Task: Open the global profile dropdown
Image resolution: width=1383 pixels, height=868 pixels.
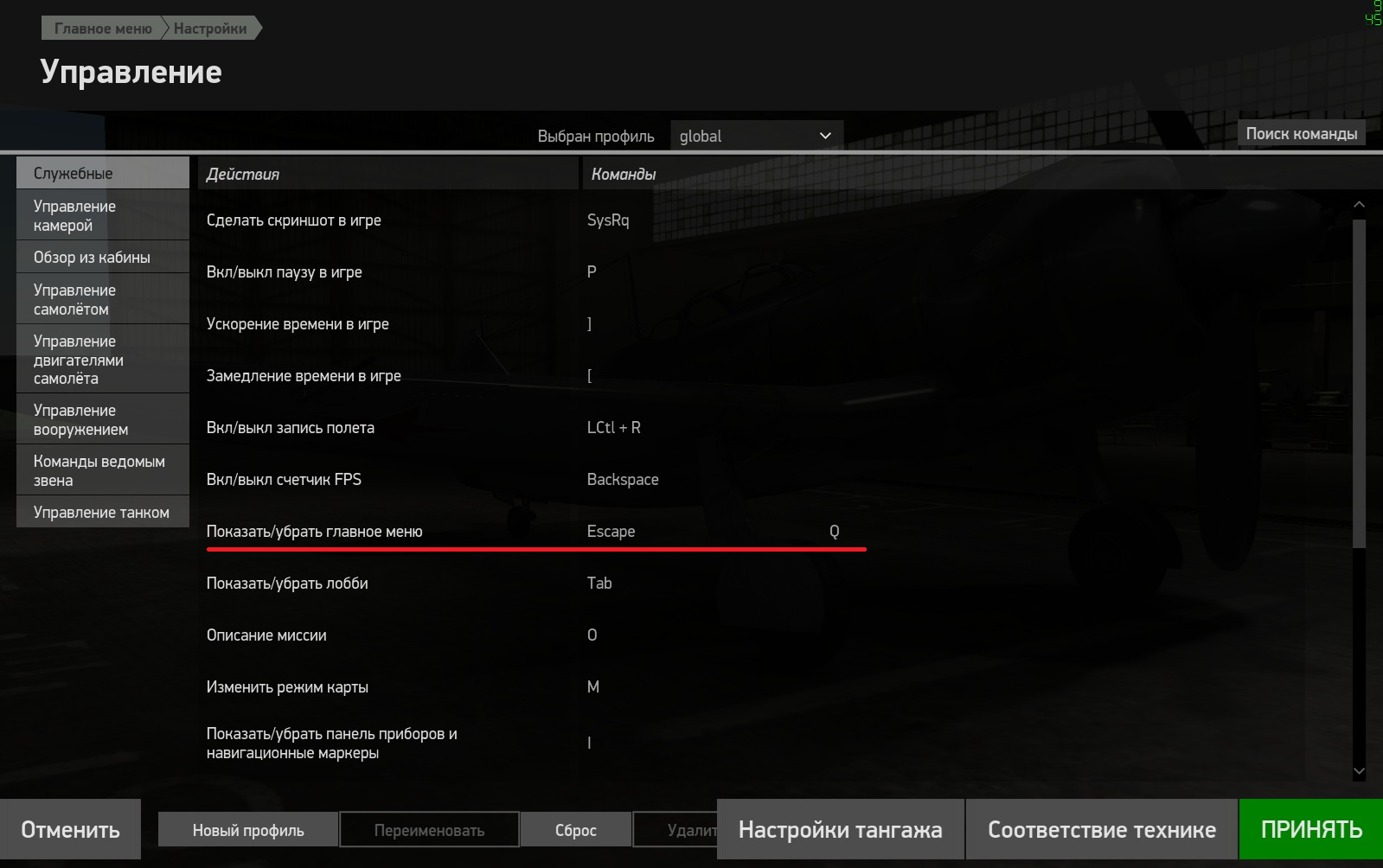Action: 756,136
